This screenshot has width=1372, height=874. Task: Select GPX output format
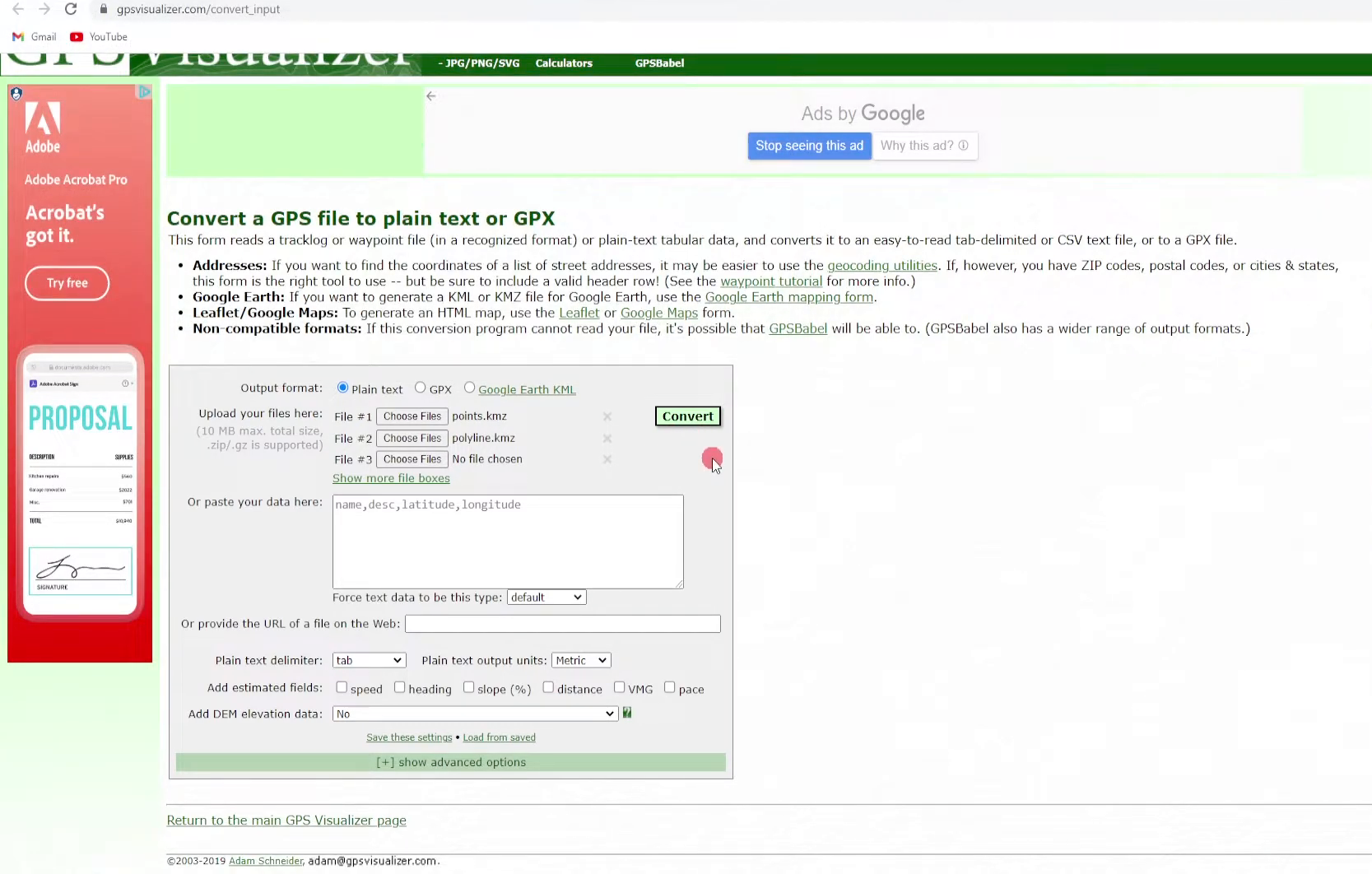click(420, 388)
